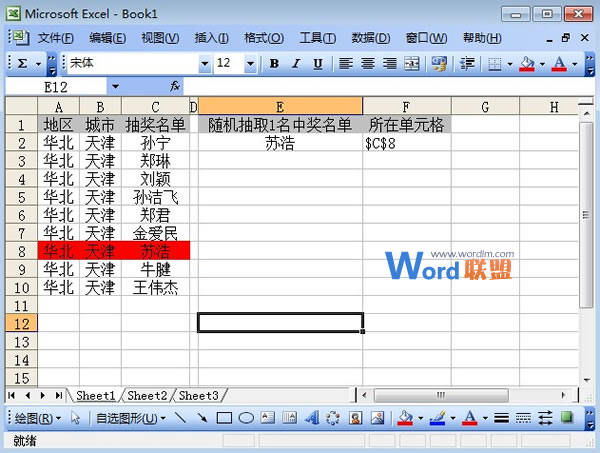The image size is (600, 453).
Task: Select column E header
Action: tap(280, 106)
